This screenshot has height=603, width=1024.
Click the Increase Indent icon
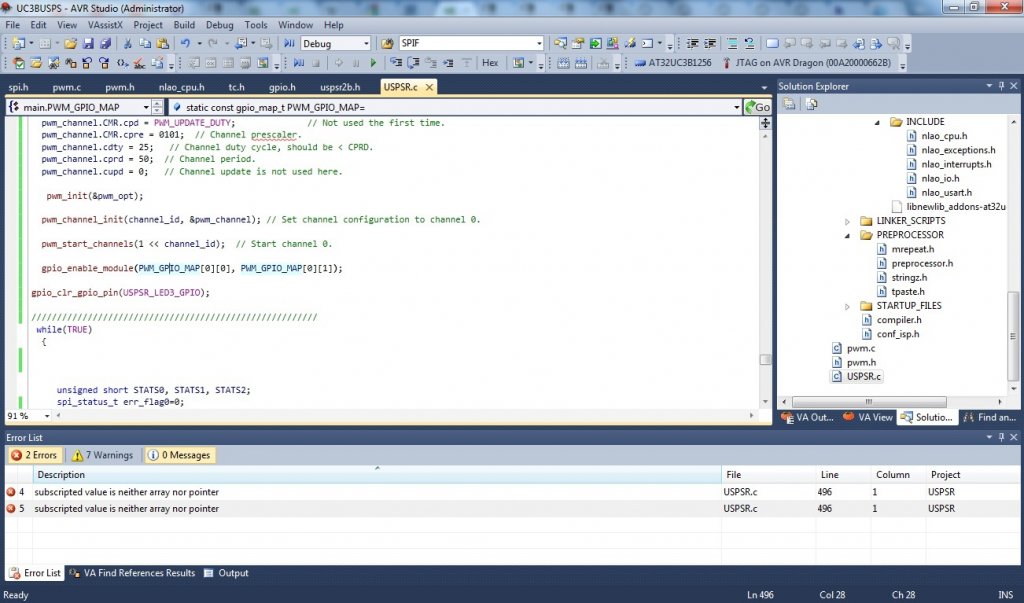tap(710, 44)
